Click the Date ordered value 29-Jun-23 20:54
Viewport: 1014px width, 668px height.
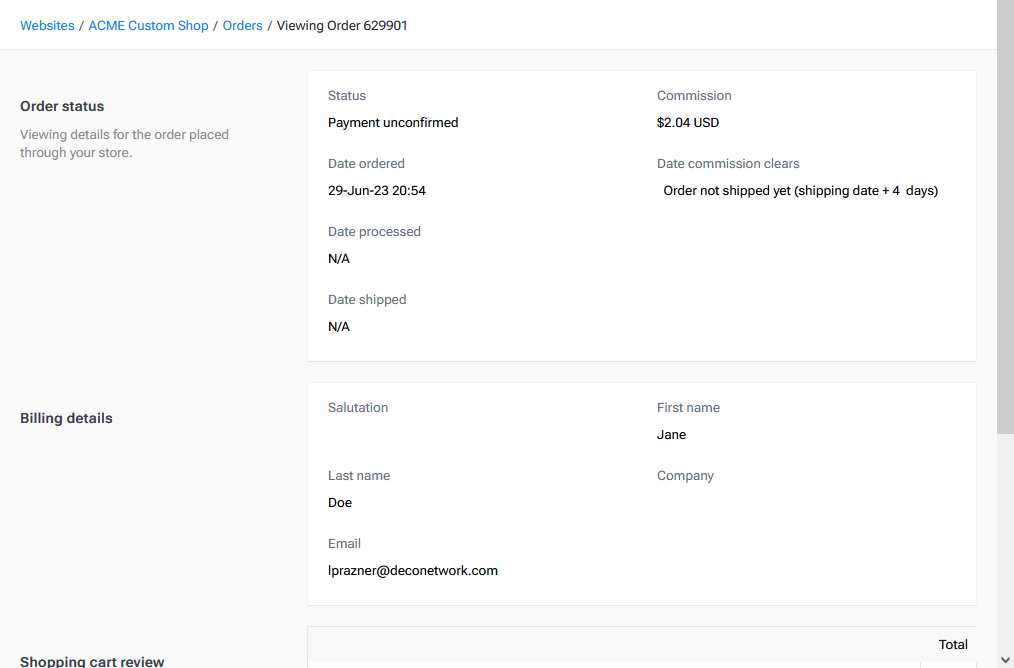pos(377,190)
